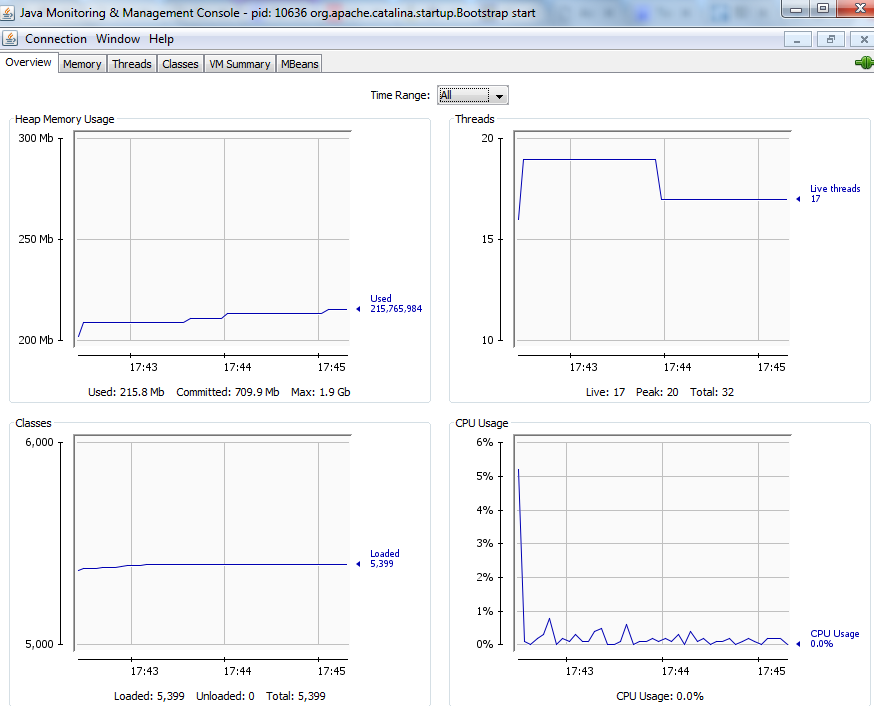Click inside the CPU Usage line chart

(x=652, y=543)
